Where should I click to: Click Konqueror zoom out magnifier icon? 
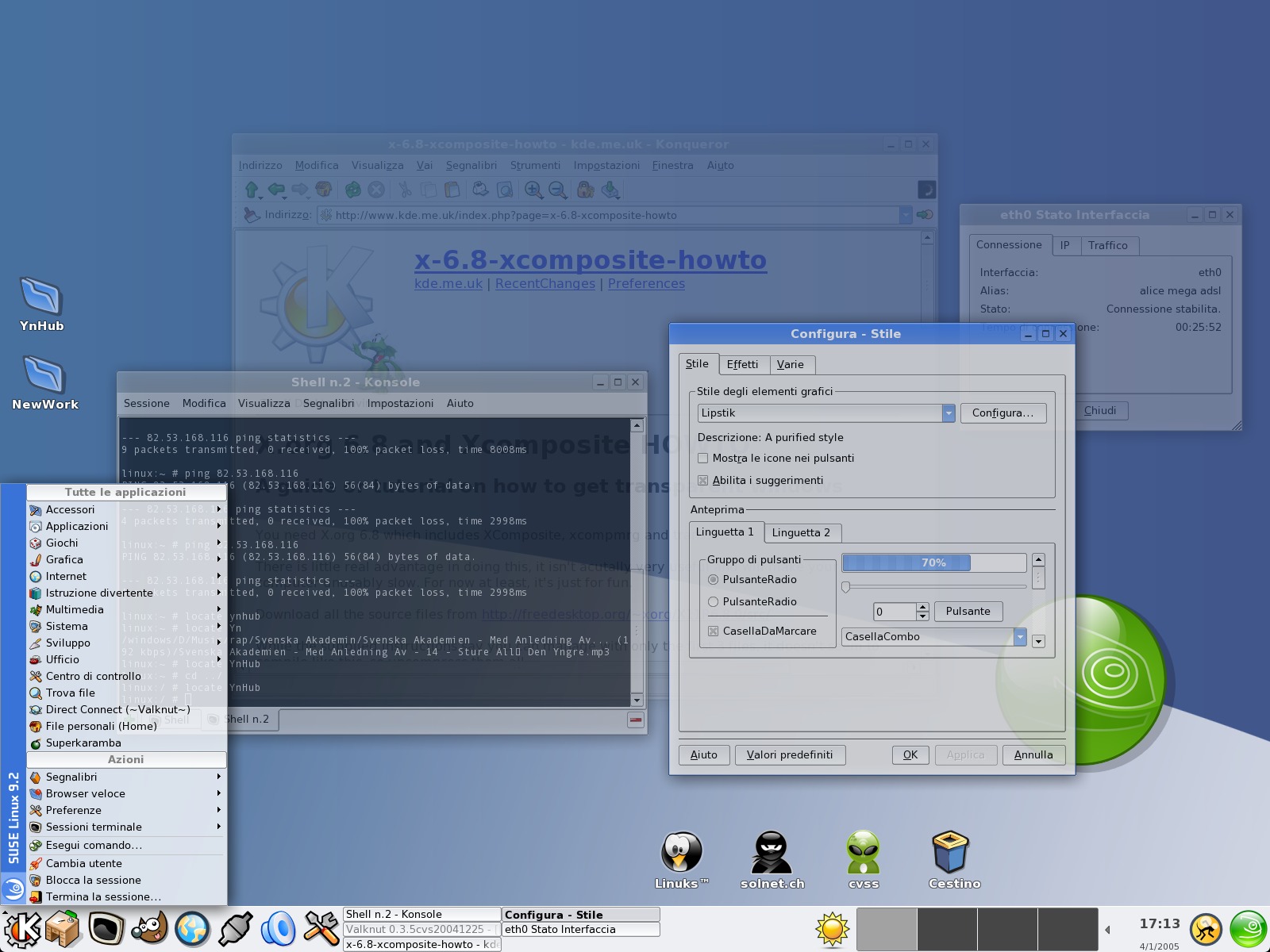[x=557, y=190]
